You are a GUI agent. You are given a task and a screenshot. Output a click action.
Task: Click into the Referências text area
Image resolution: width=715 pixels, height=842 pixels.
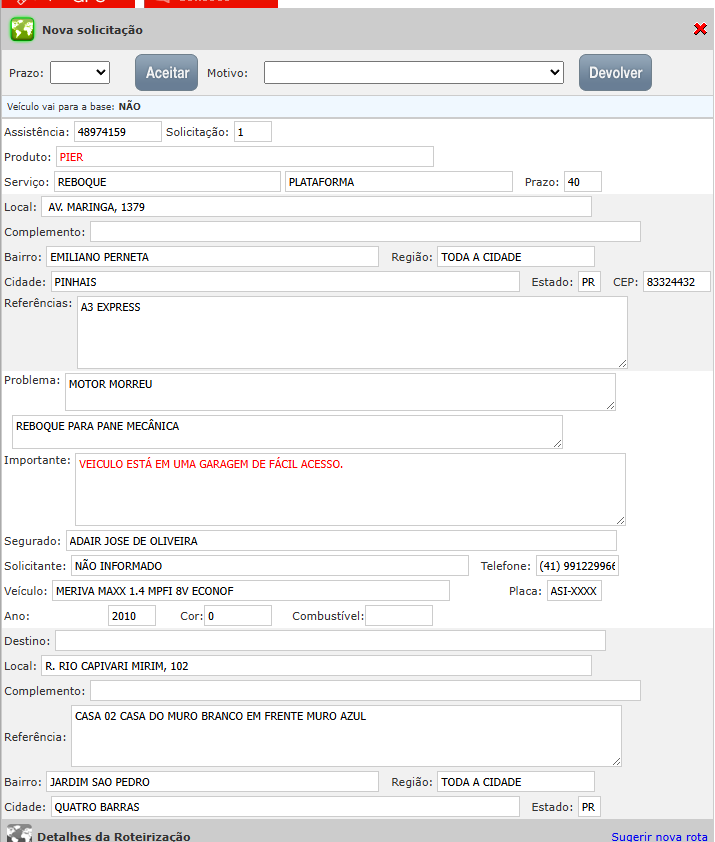click(x=352, y=332)
